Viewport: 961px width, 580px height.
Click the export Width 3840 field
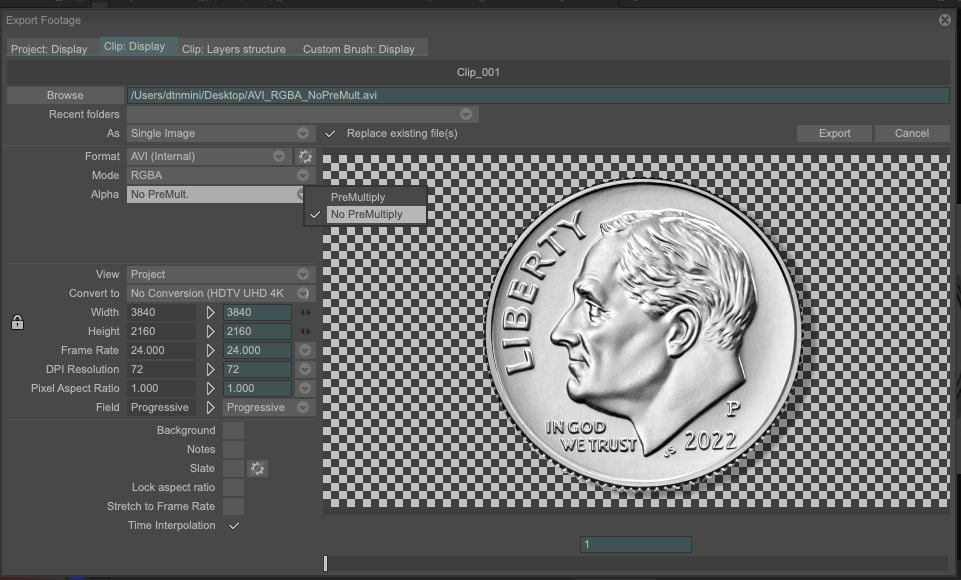point(257,313)
